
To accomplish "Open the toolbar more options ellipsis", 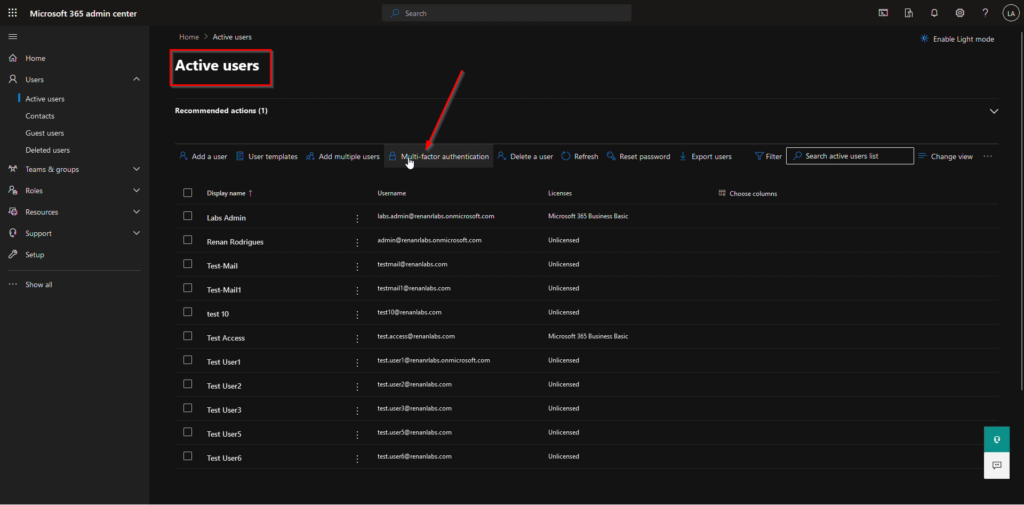I will [987, 157].
